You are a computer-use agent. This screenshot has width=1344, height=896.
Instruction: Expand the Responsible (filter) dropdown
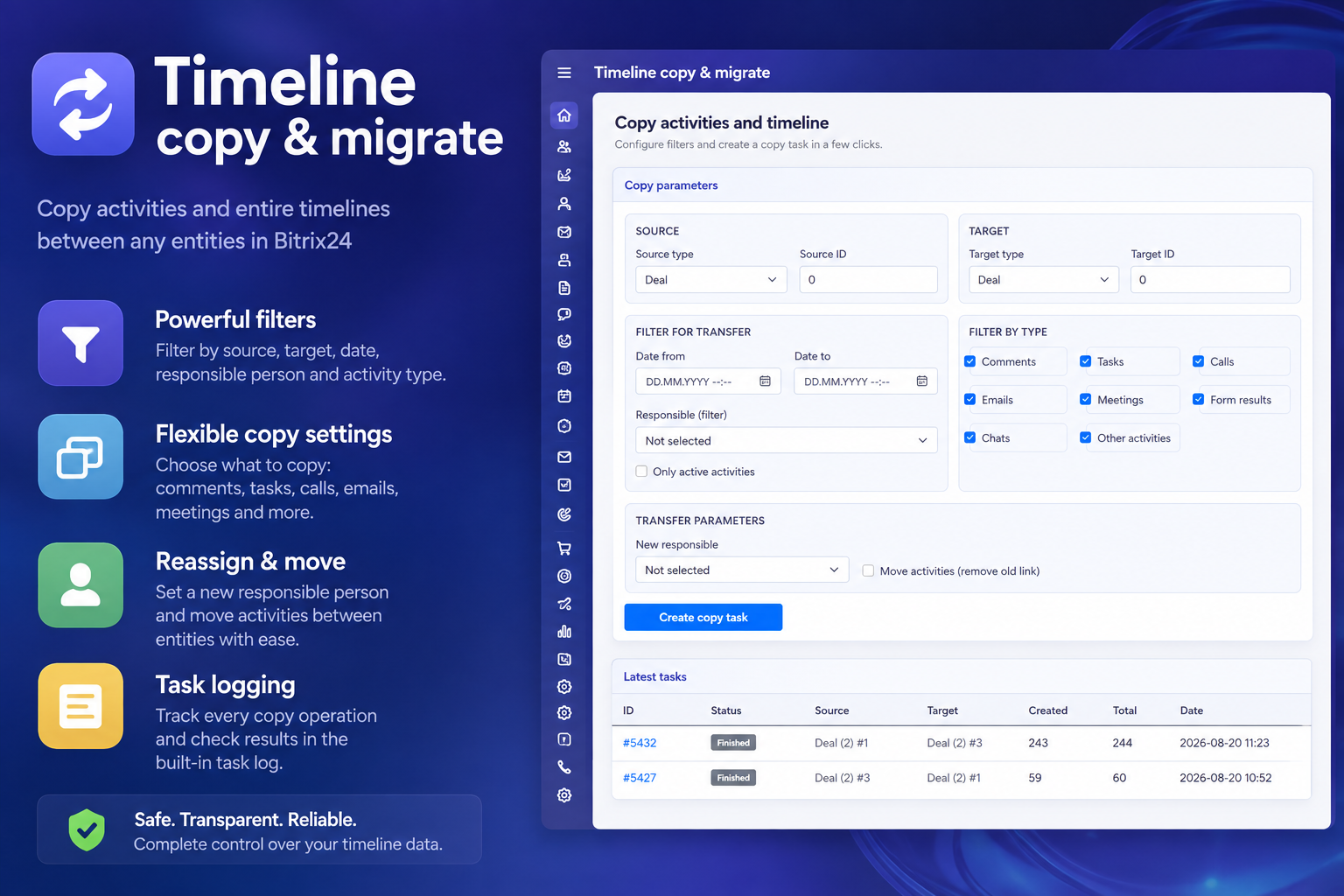pyautogui.click(x=786, y=440)
